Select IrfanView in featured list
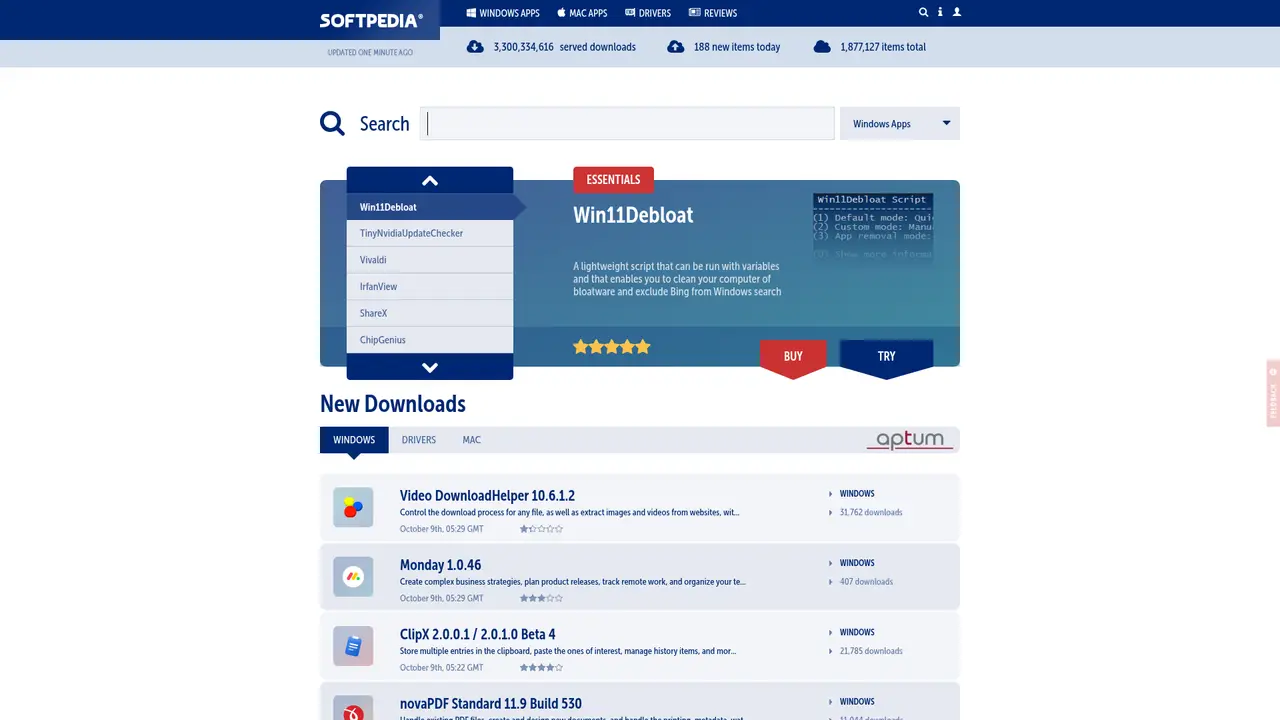 (x=430, y=286)
